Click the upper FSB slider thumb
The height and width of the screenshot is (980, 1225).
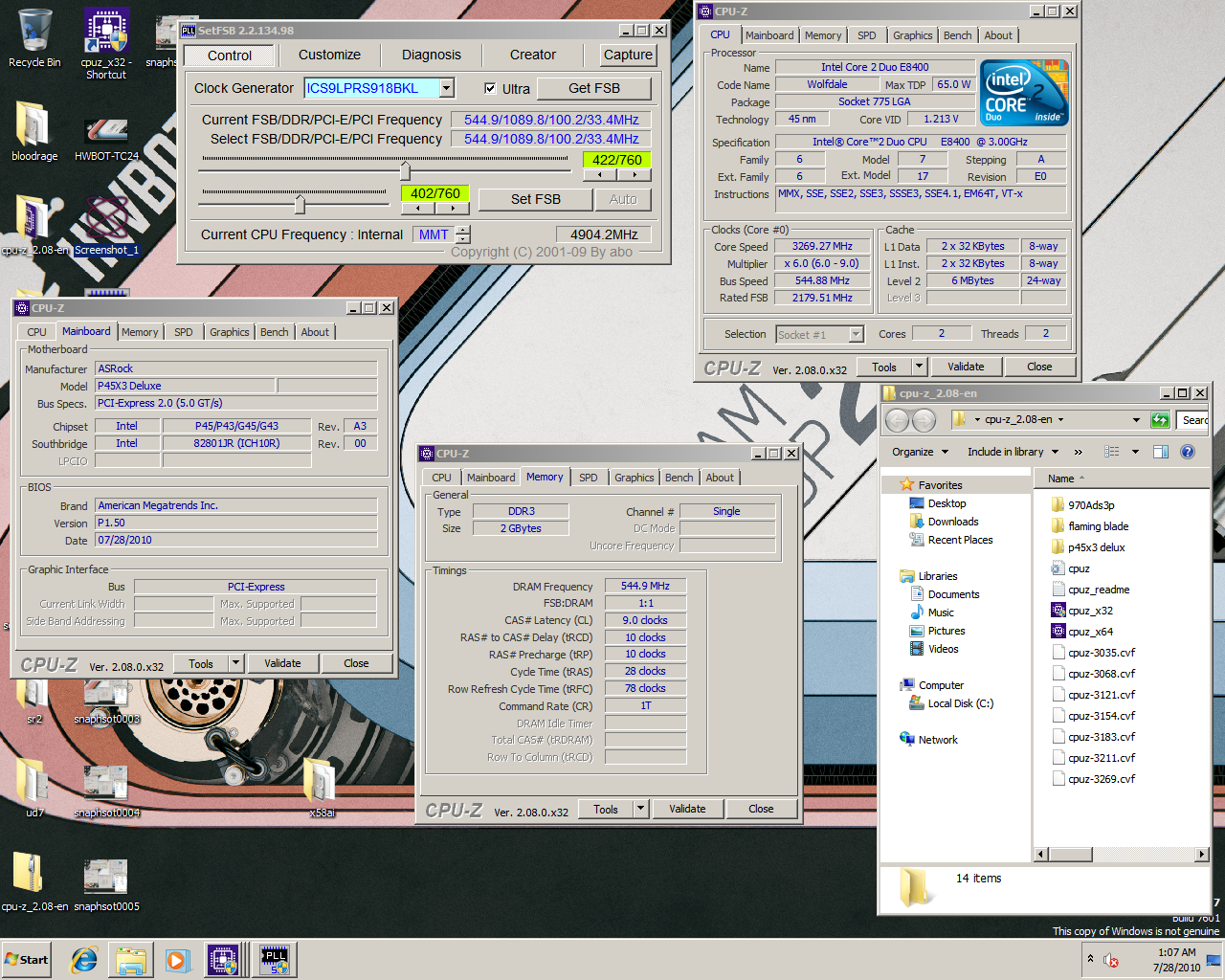(x=405, y=170)
